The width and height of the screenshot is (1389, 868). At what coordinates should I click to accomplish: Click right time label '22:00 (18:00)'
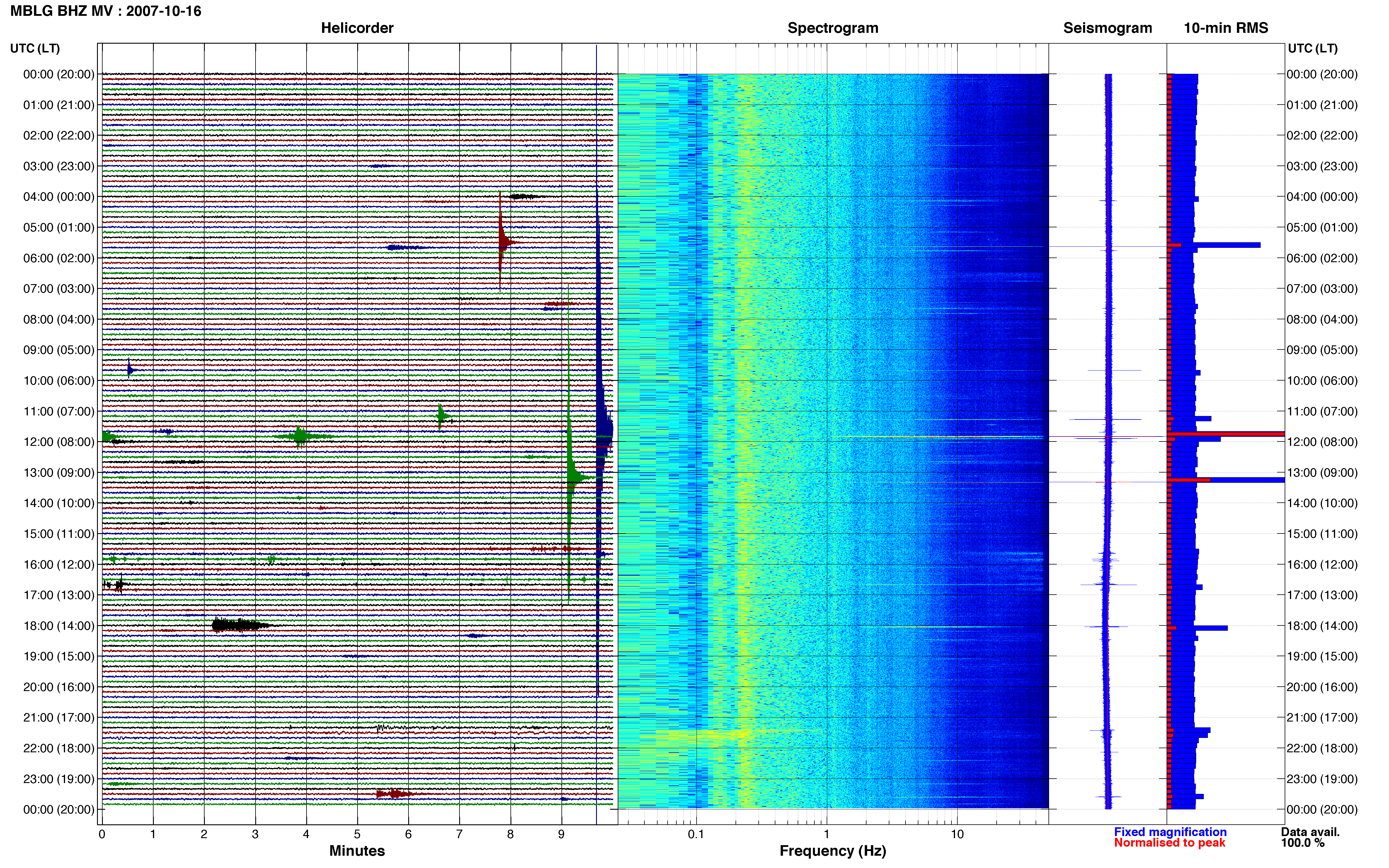pos(1322,748)
